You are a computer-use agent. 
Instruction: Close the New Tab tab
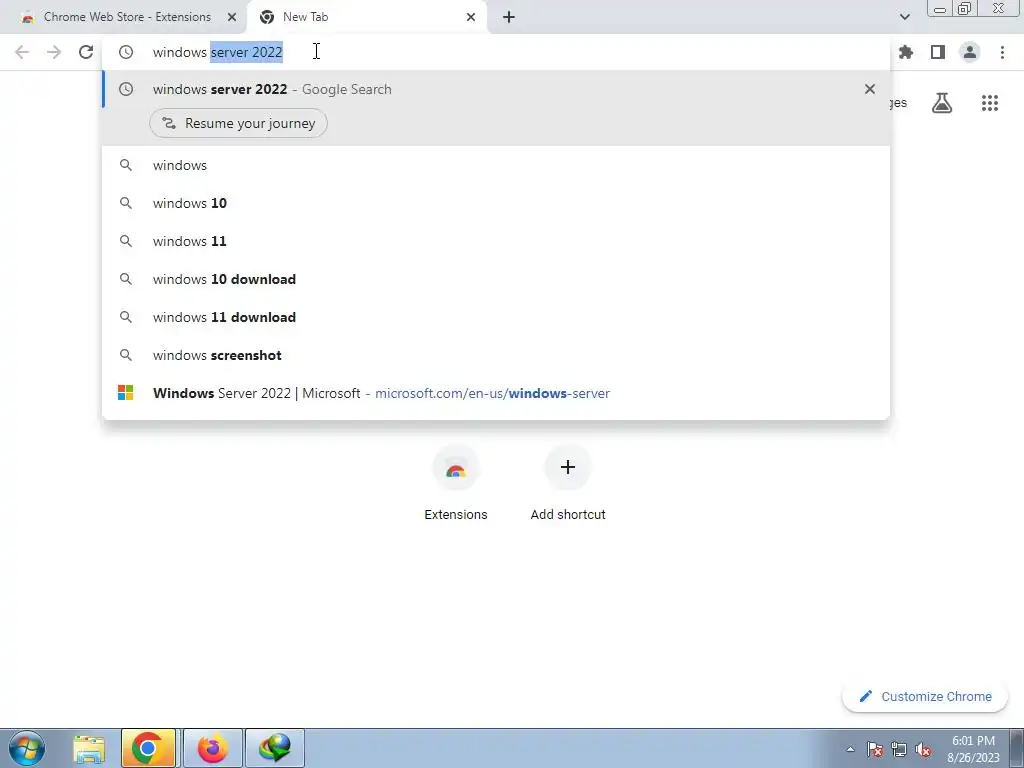(x=471, y=17)
